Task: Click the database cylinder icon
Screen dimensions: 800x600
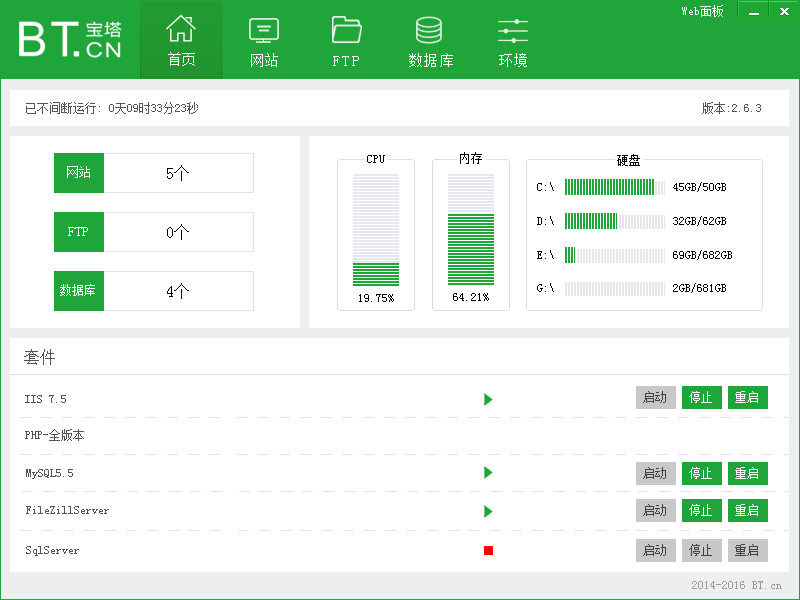Action: (x=429, y=30)
